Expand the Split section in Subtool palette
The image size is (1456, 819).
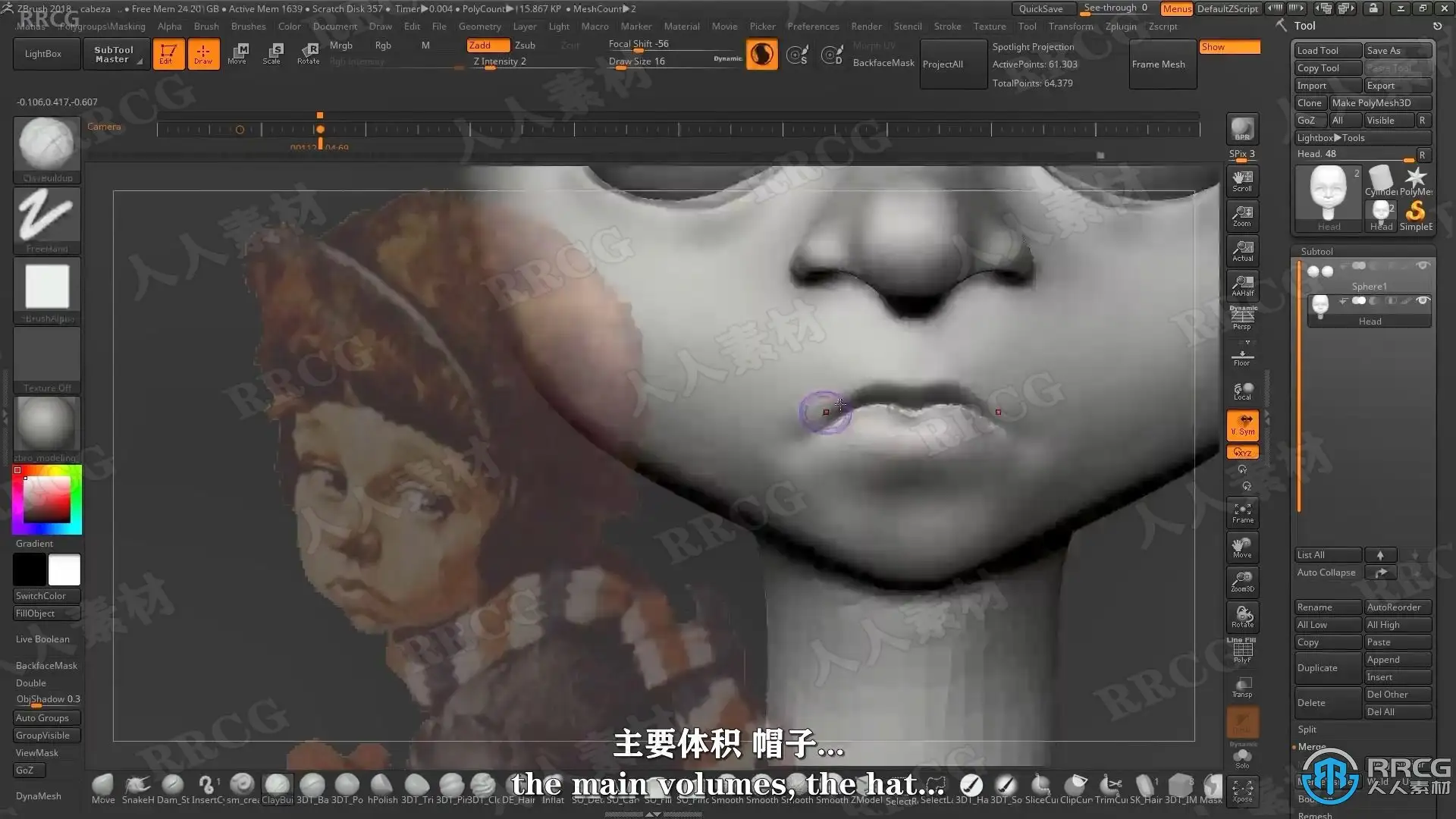tap(1307, 730)
